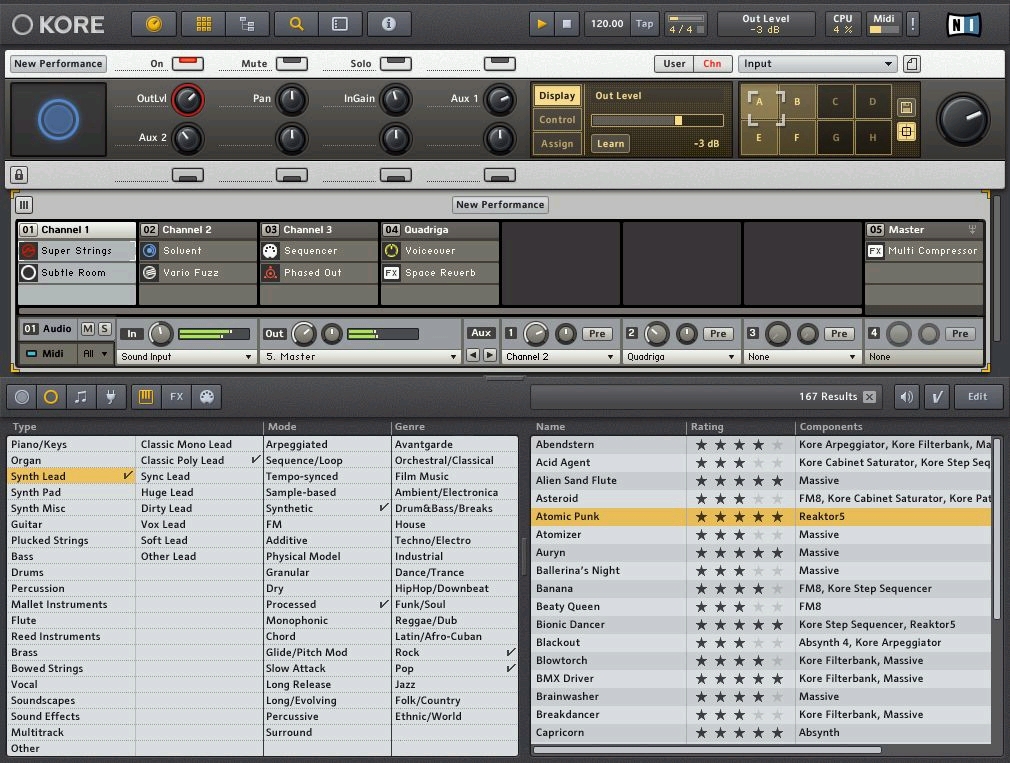Click the magnifier browser search icon
Screen dimensions: 1010x763
coord(296,24)
